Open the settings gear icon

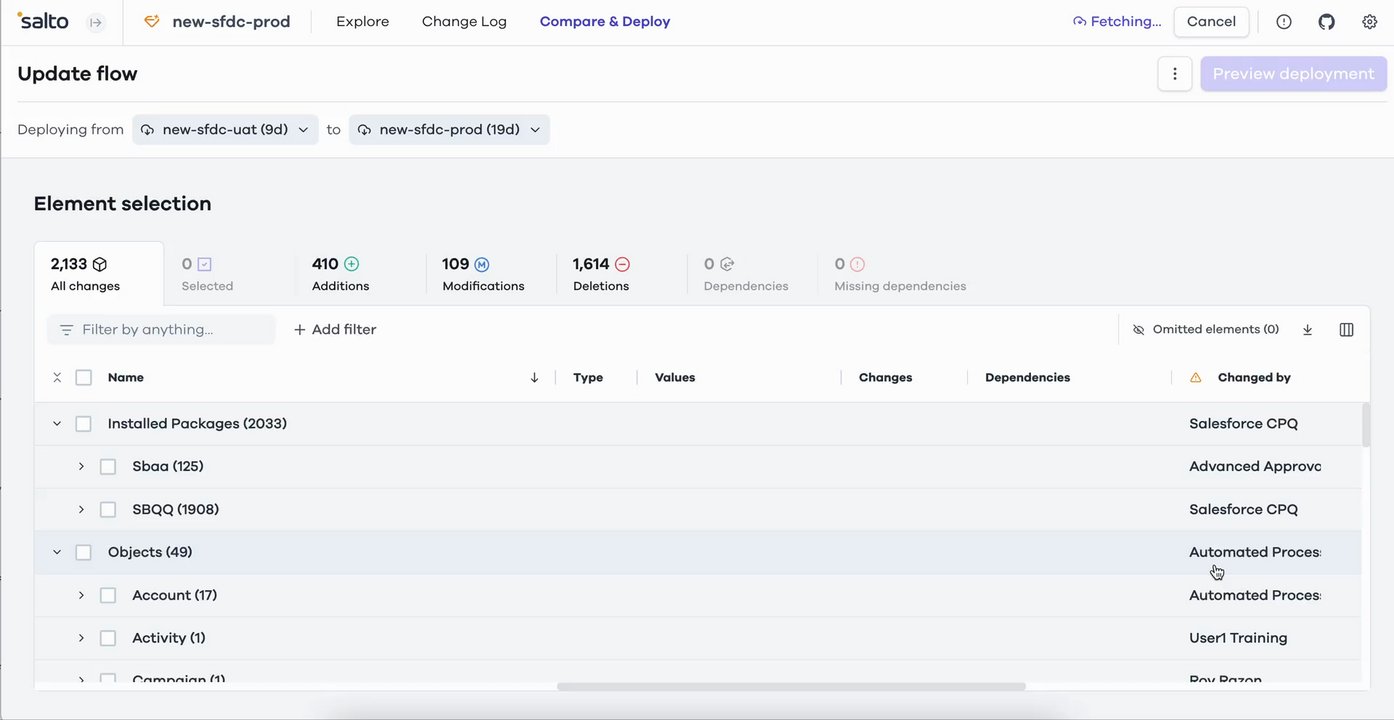pyautogui.click(x=1369, y=21)
